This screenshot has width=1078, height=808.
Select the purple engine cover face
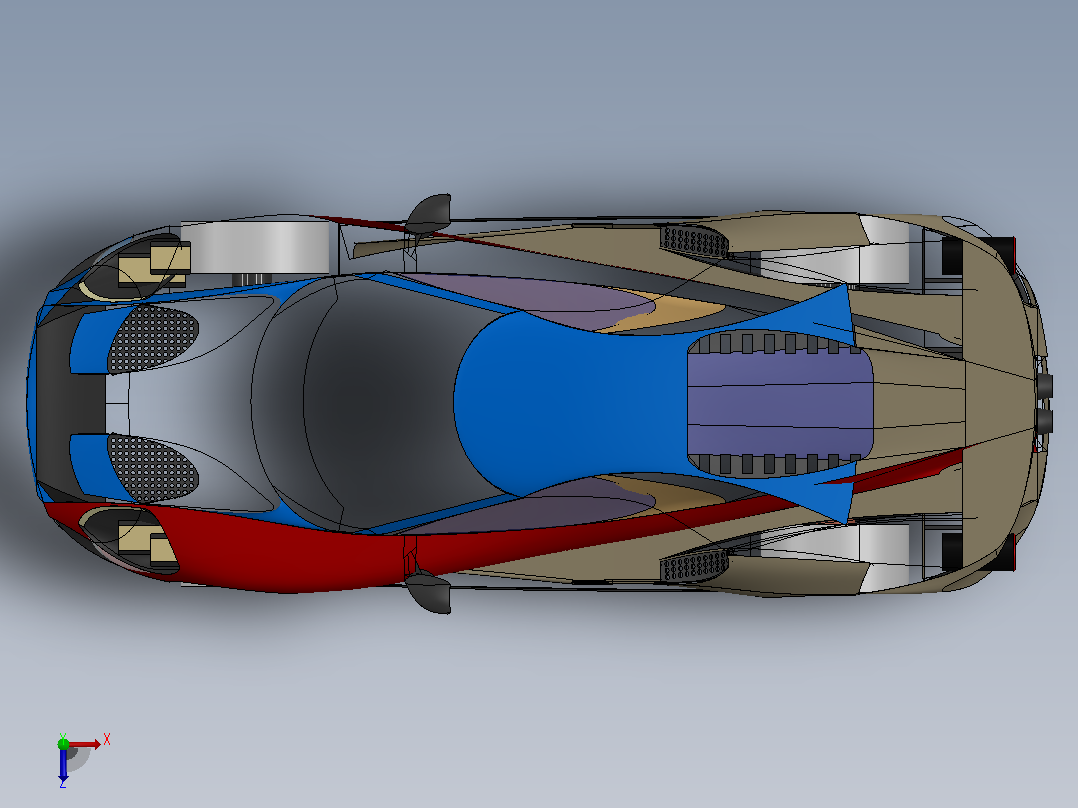click(x=780, y=404)
